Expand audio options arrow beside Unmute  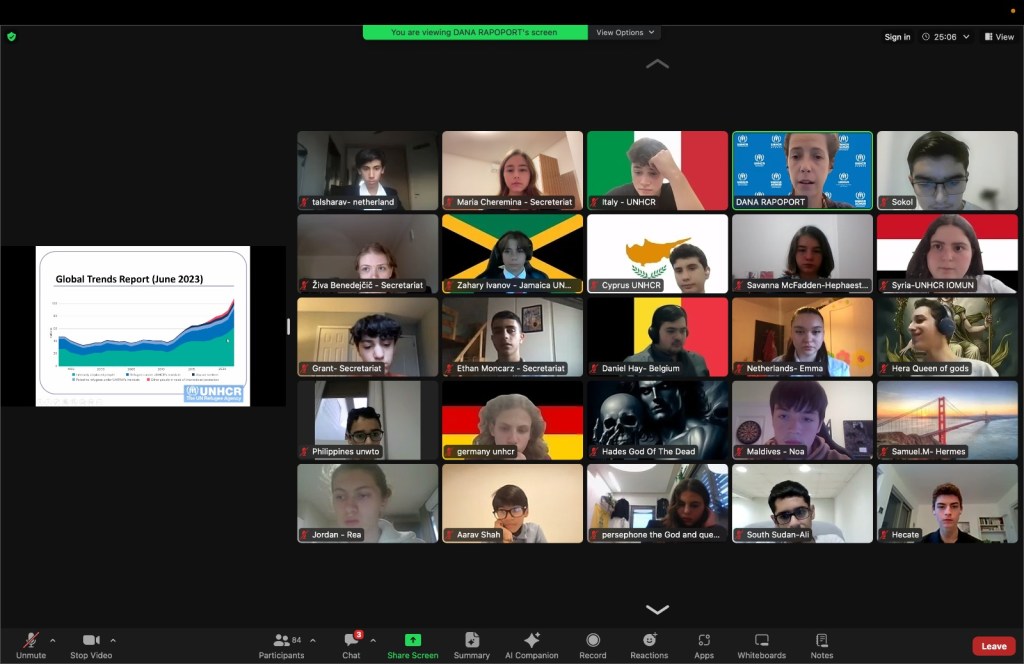point(53,640)
